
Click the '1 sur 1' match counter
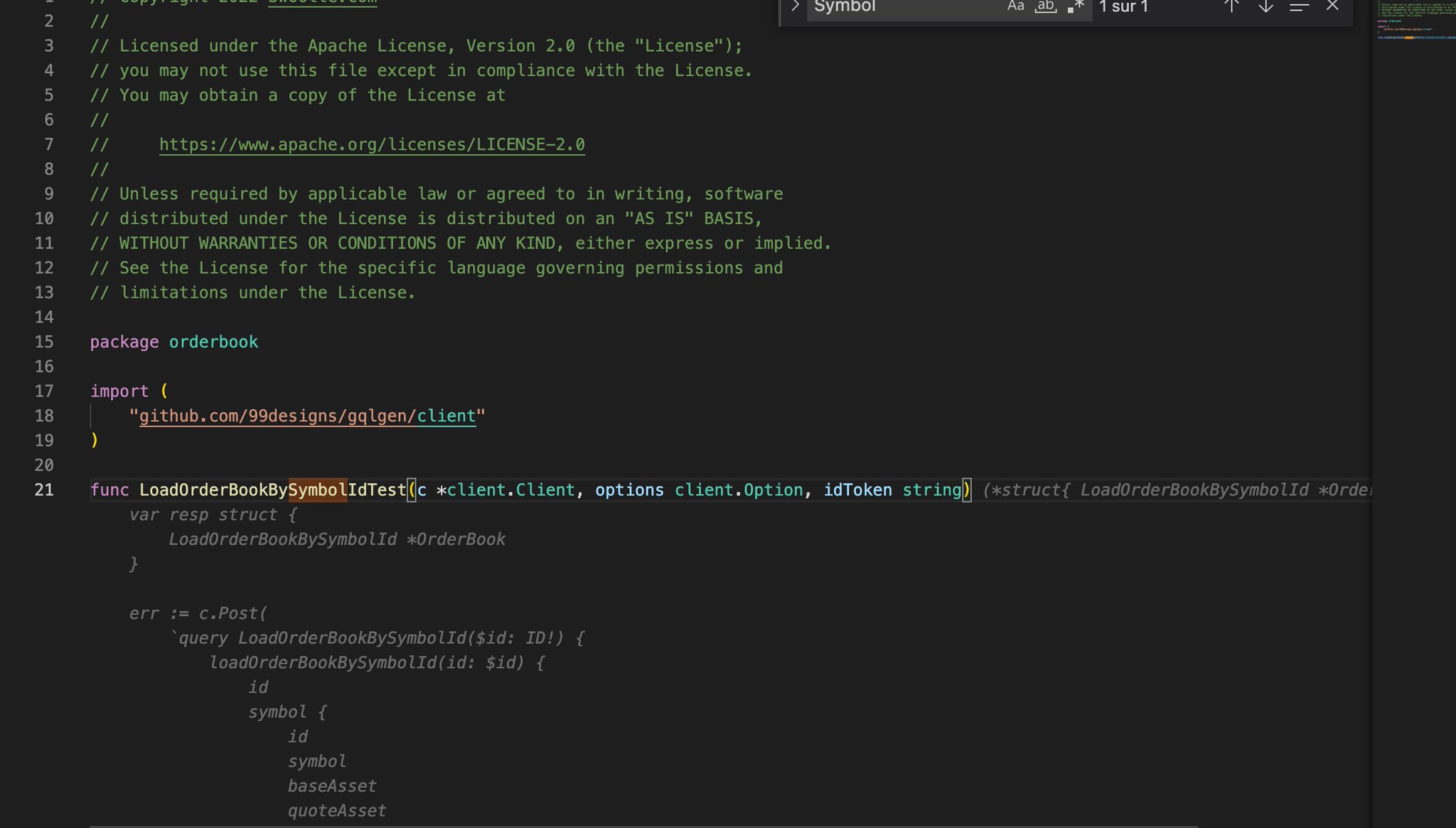(x=1123, y=7)
